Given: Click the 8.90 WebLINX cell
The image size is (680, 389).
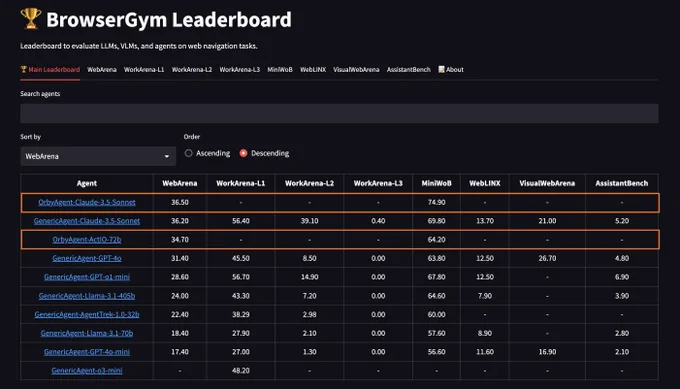Looking at the screenshot, I should 485,333.
